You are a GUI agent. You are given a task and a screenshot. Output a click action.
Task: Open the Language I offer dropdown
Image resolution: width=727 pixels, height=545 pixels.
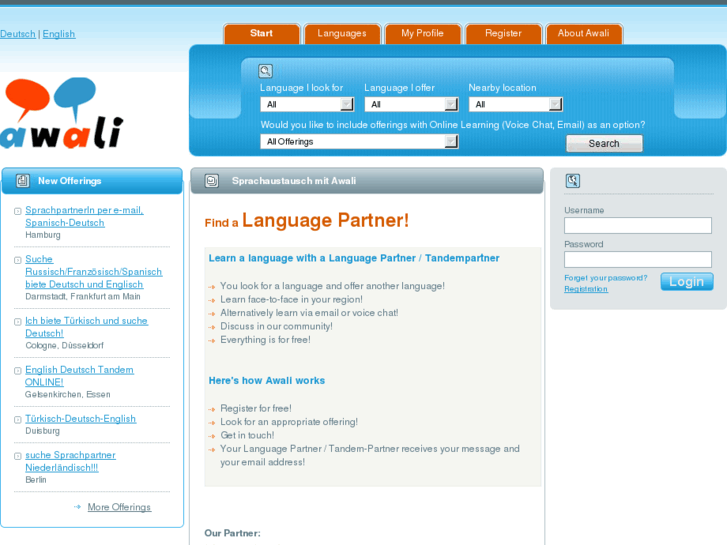(x=411, y=104)
